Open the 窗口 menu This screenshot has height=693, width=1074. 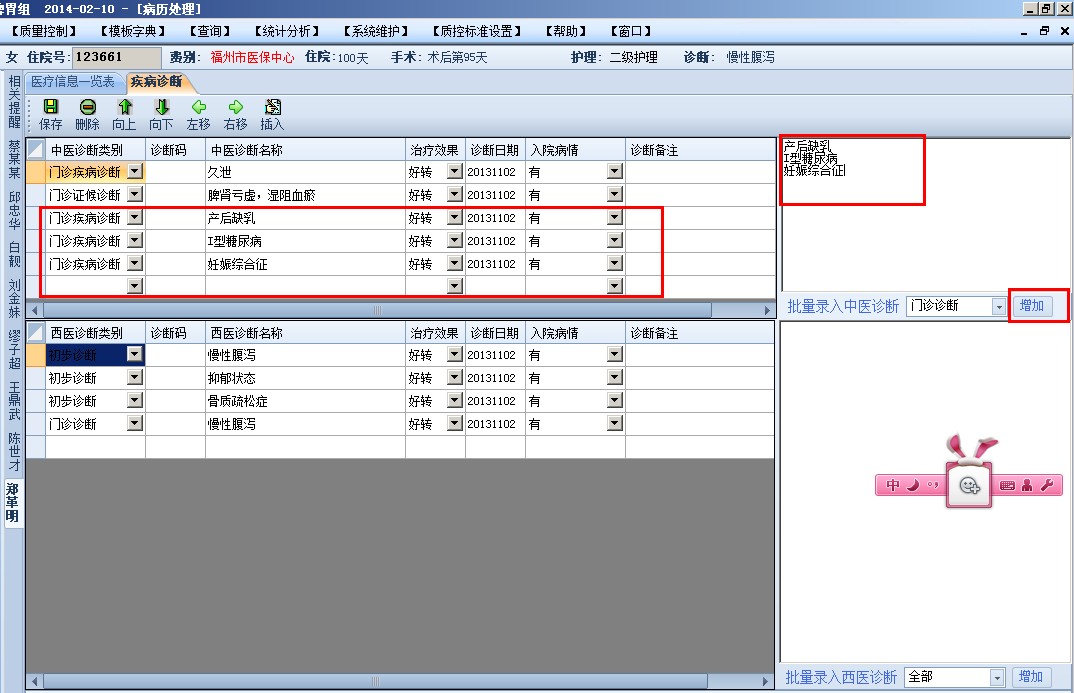(631, 32)
